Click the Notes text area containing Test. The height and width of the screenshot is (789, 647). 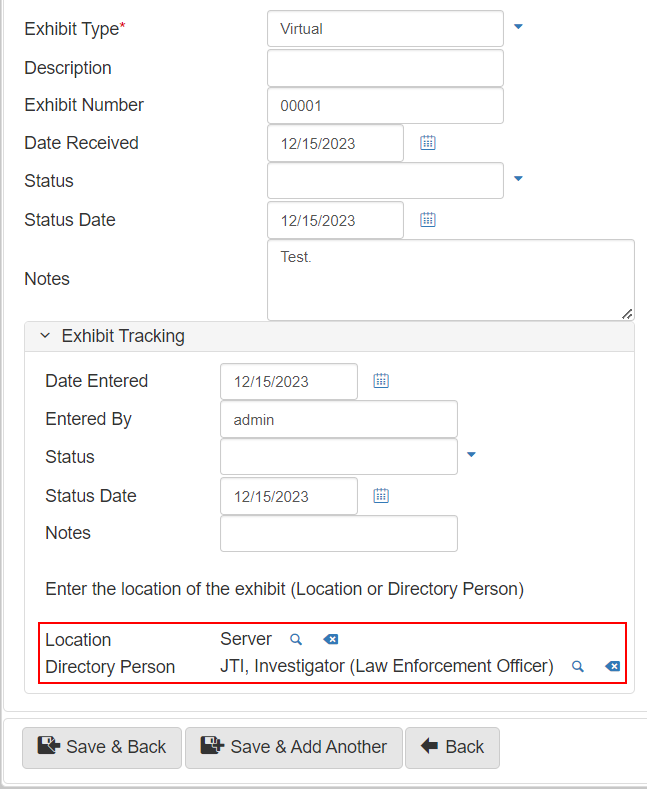(450, 280)
